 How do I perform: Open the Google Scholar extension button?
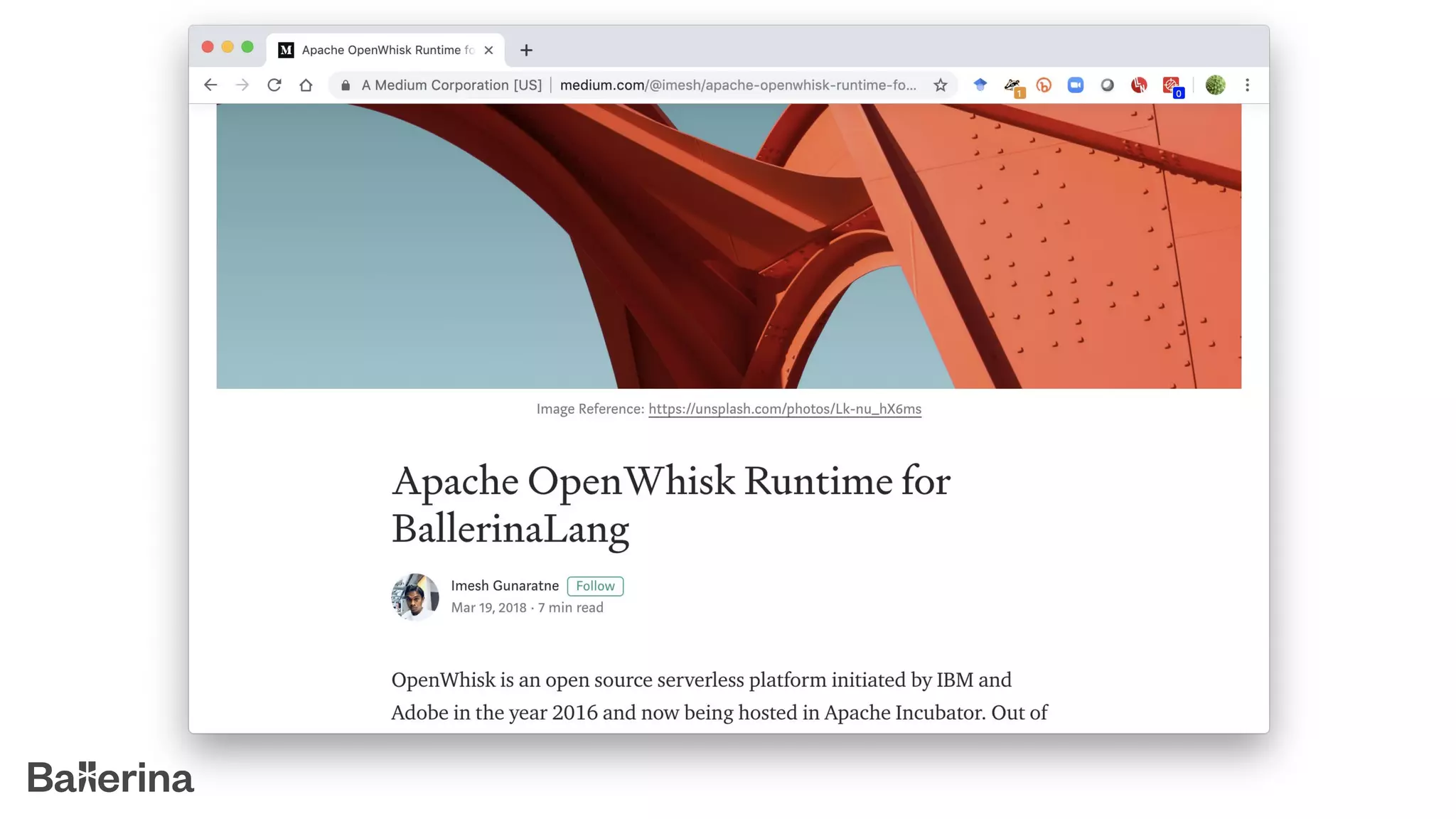[x=980, y=85]
